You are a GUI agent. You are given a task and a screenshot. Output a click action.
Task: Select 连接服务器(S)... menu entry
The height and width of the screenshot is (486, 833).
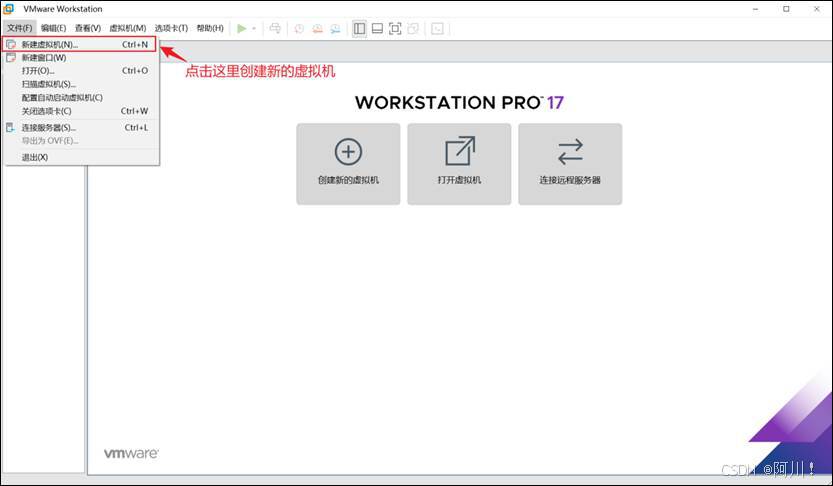(x=80, y=127)
